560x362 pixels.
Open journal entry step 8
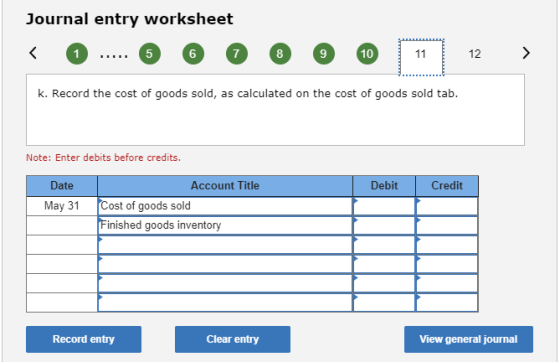tap(280, 54)
